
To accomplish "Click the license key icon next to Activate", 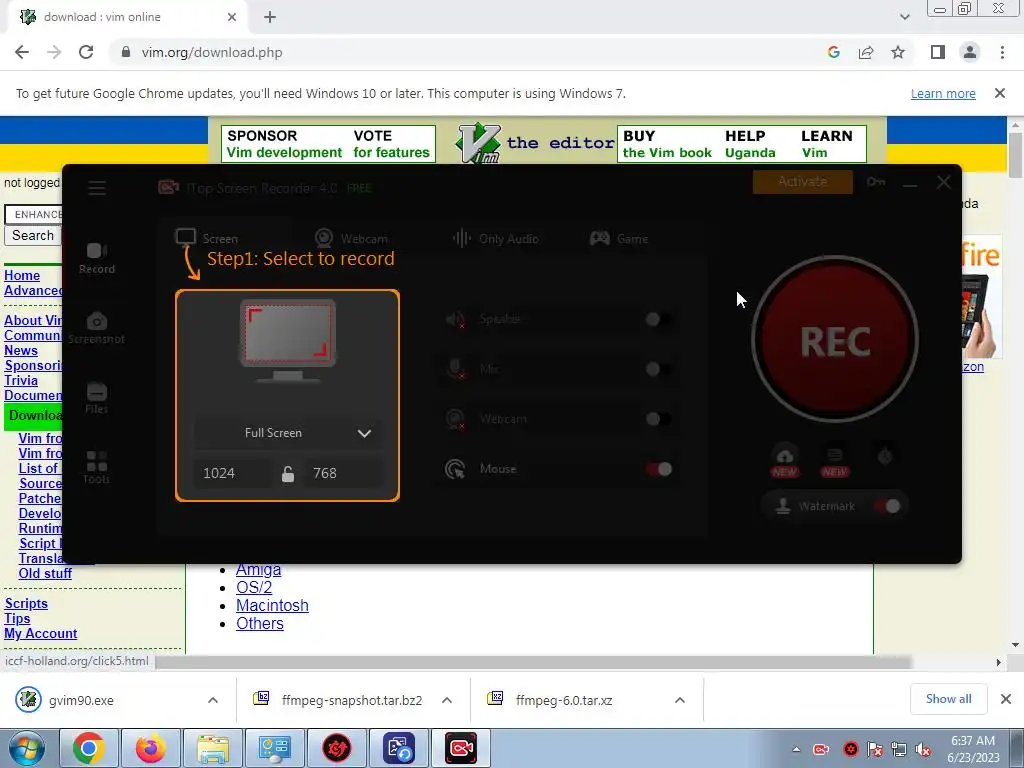I will tap(876, 182).
